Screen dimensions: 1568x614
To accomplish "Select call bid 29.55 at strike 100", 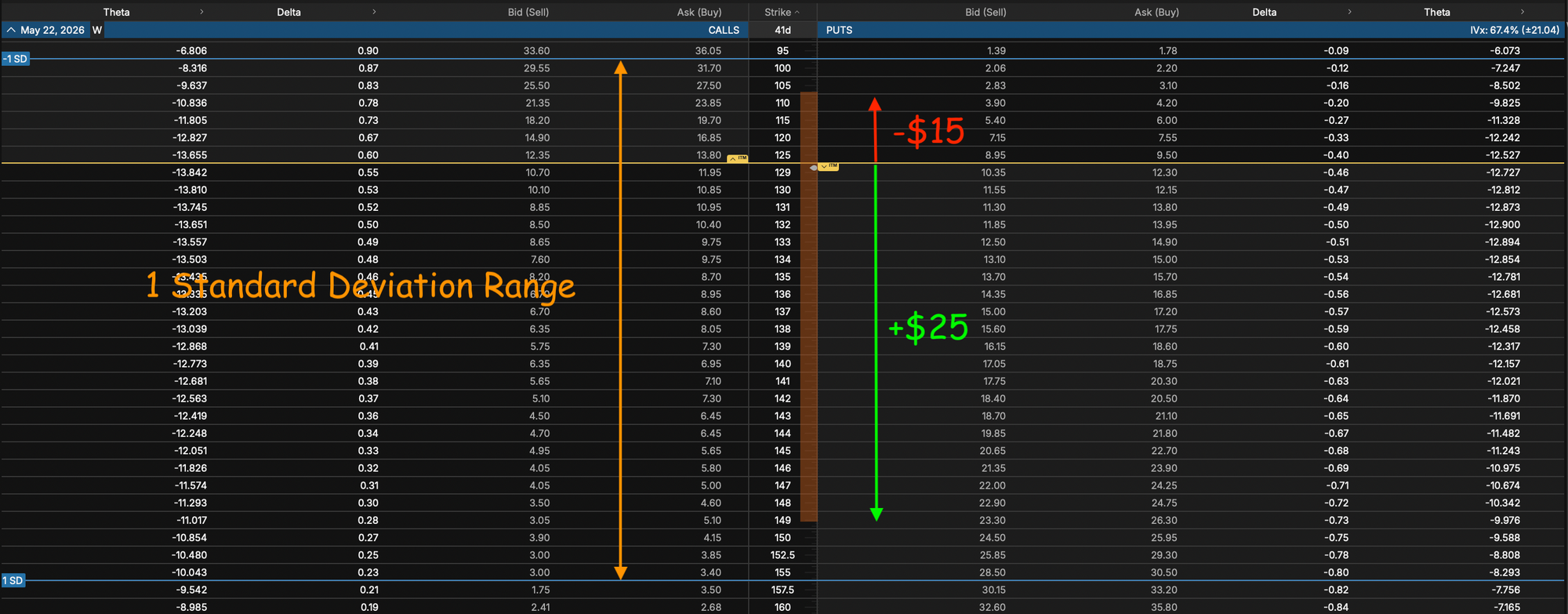I will point(537,68).
